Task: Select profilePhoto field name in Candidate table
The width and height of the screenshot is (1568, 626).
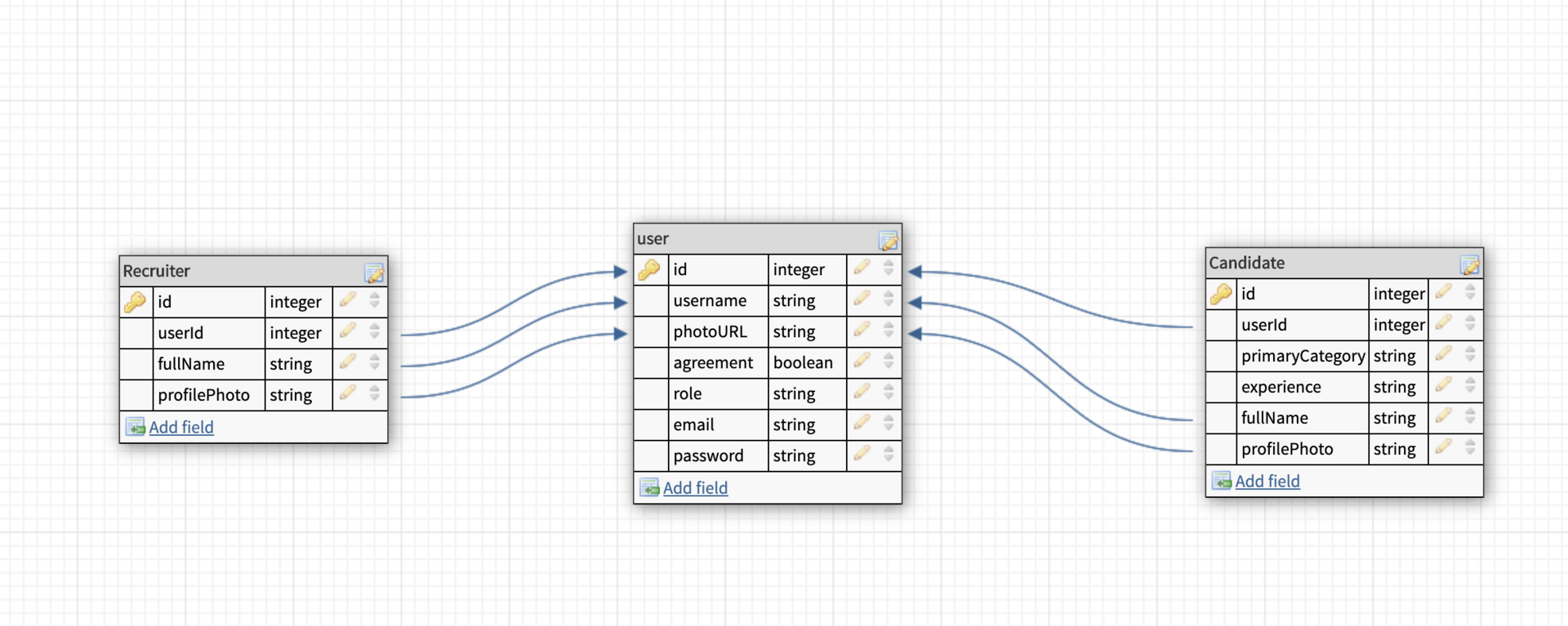Action: coord(1287,449)
